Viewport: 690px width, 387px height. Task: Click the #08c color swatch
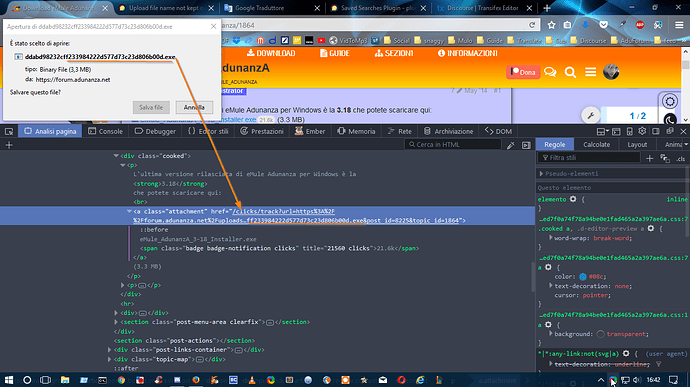point(583,277)
